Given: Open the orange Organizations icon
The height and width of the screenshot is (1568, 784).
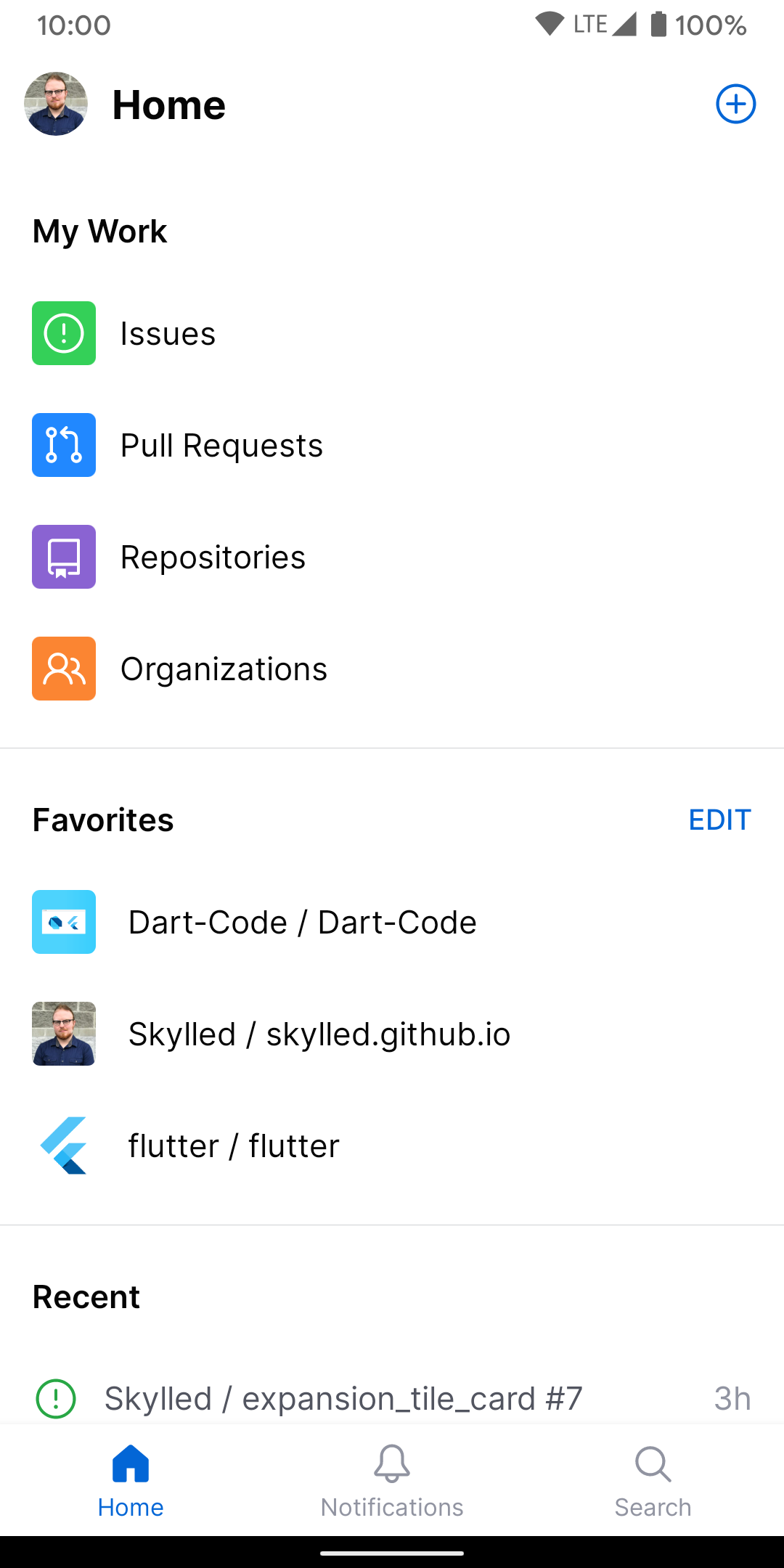Looking at the screenshot, I should point(64,669).
